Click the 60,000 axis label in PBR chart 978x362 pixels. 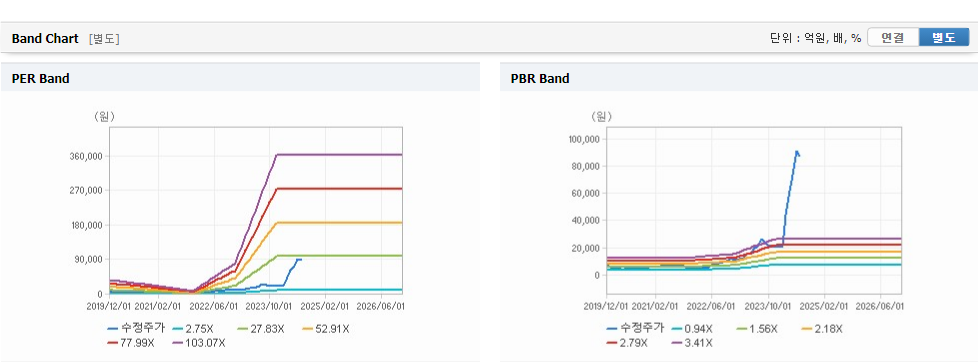(x=585, y=193)
